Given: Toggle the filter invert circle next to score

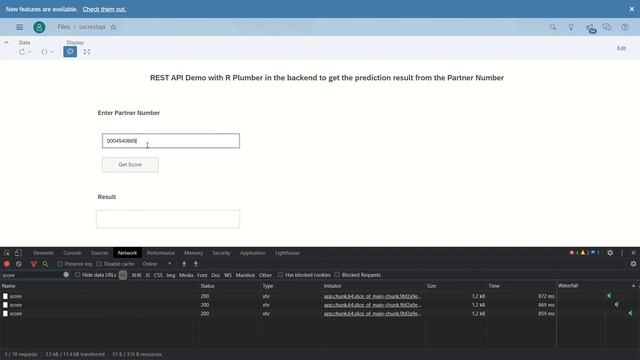Looking at the screenshot, I should point(66,275).
